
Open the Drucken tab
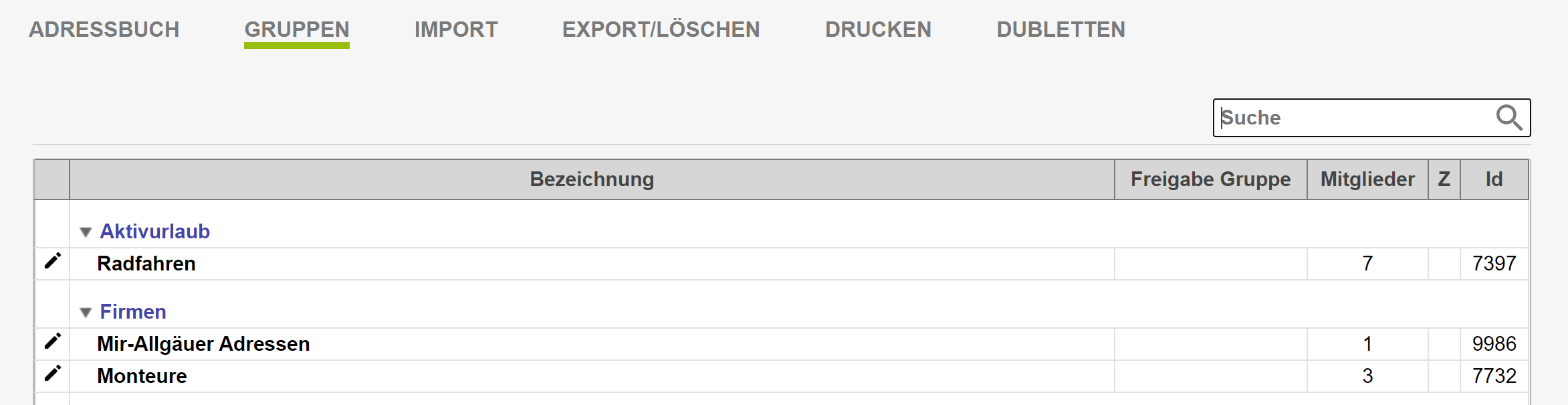pyautogui.click(x=878, y=29)
